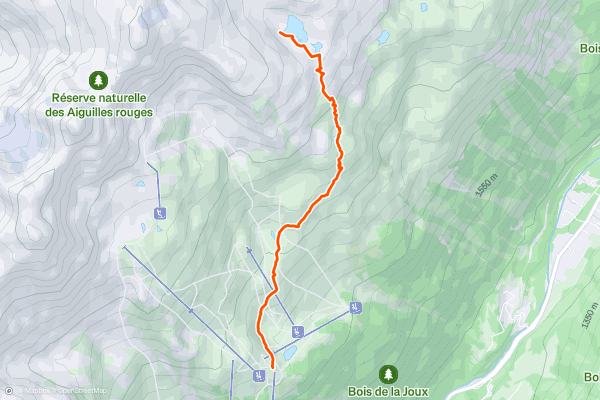600x400 pixels.
Task: Select the easternmost ski lift icon
Action: (x=355, y=308)
